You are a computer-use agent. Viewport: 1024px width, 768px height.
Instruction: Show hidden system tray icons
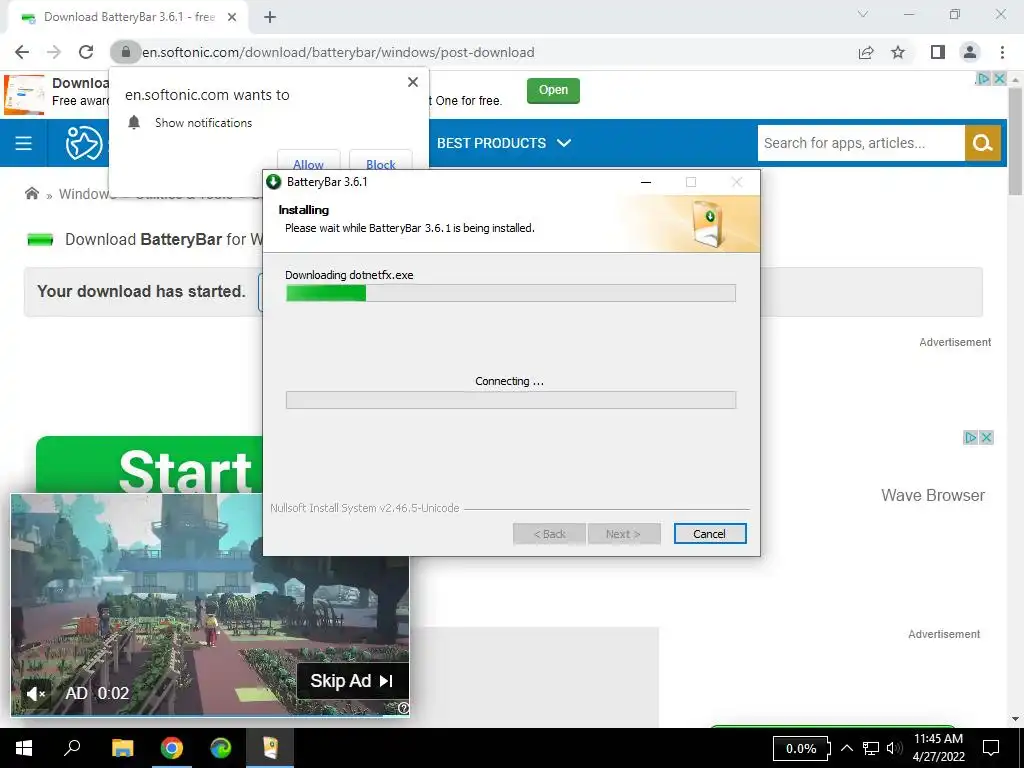(846, 748)
